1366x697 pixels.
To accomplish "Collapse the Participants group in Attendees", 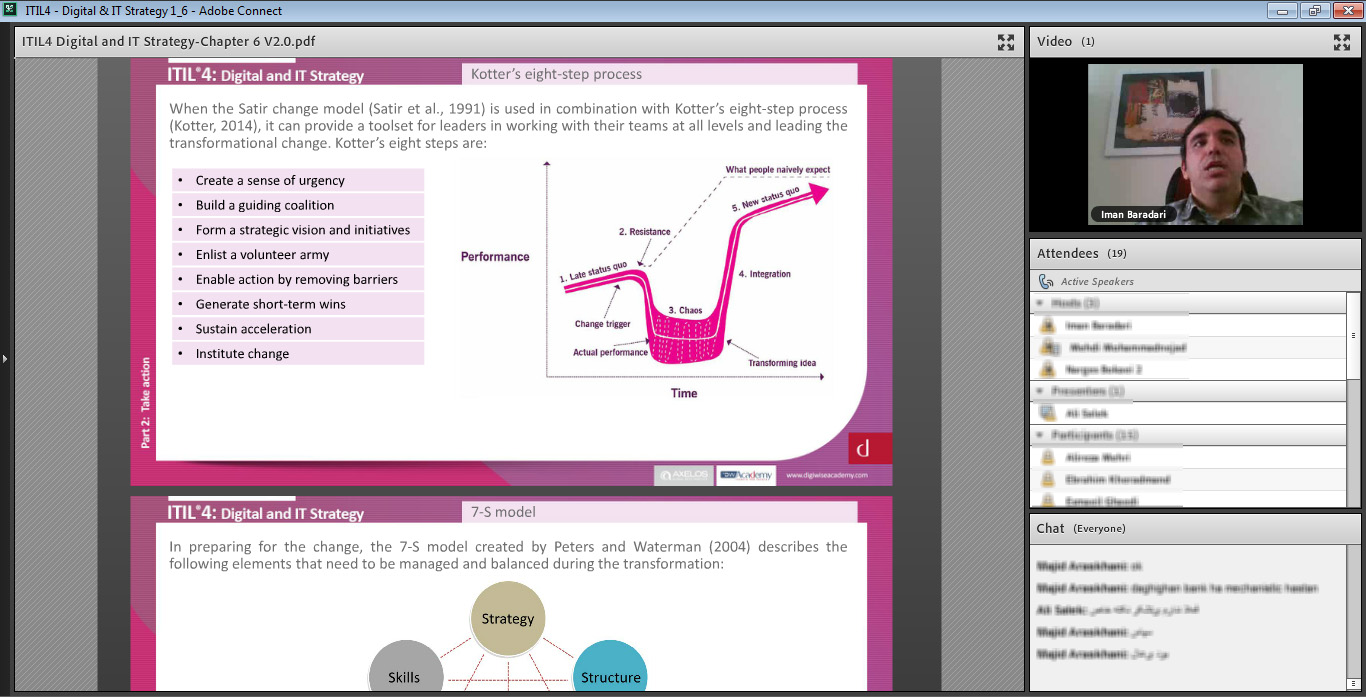I will click(x=1040, y=435).
